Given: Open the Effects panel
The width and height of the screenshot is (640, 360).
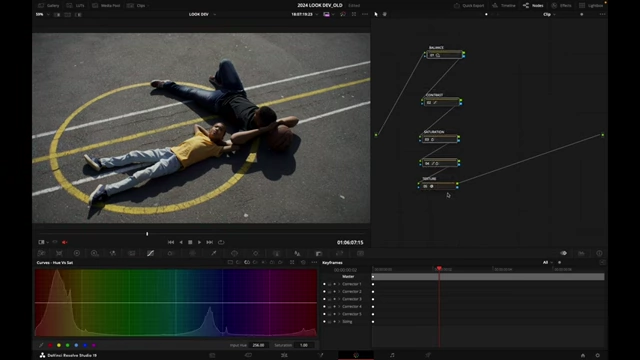Looking at the screenshot, I should 562,5.
